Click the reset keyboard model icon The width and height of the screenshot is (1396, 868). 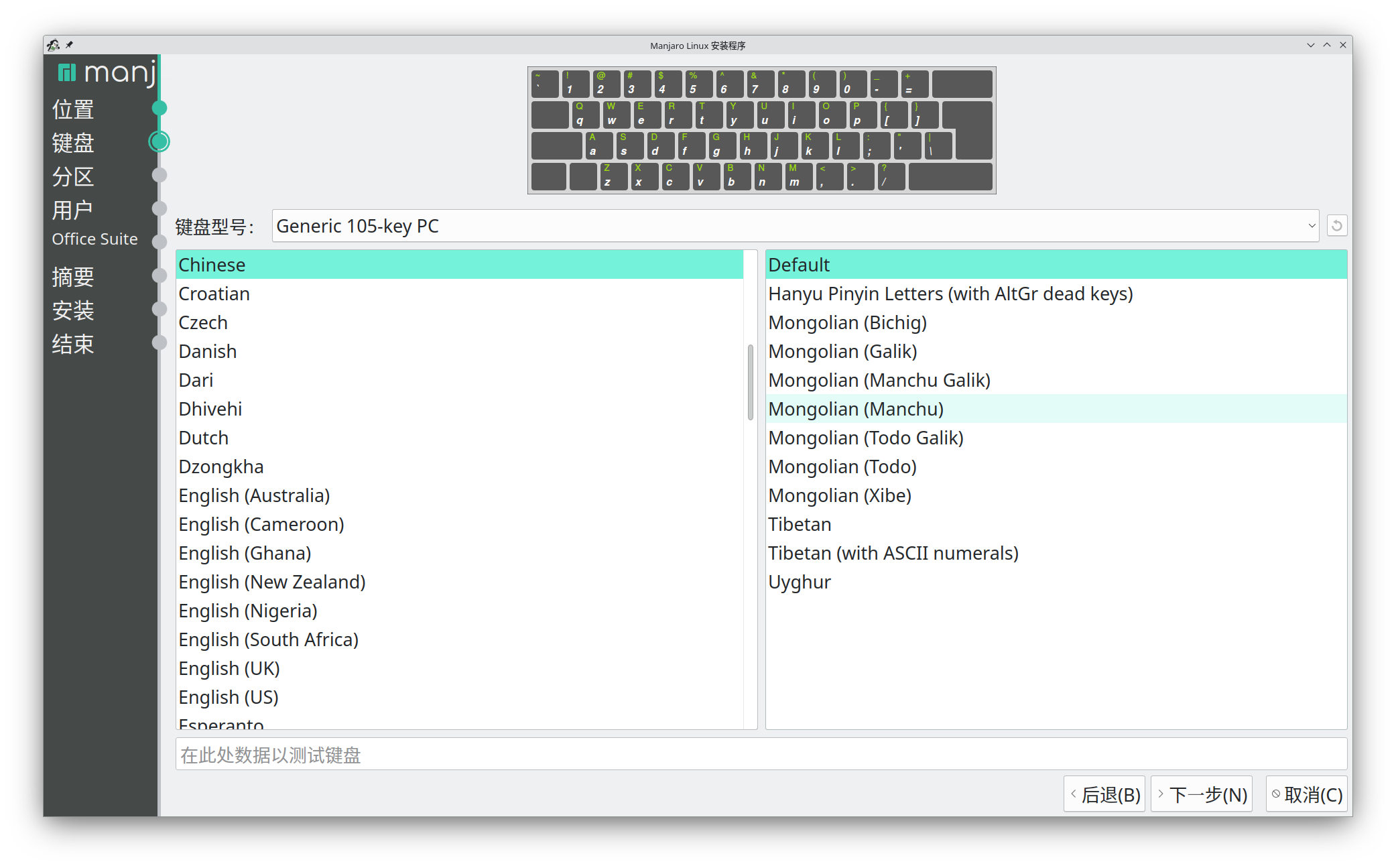(x=1336, y=226)
